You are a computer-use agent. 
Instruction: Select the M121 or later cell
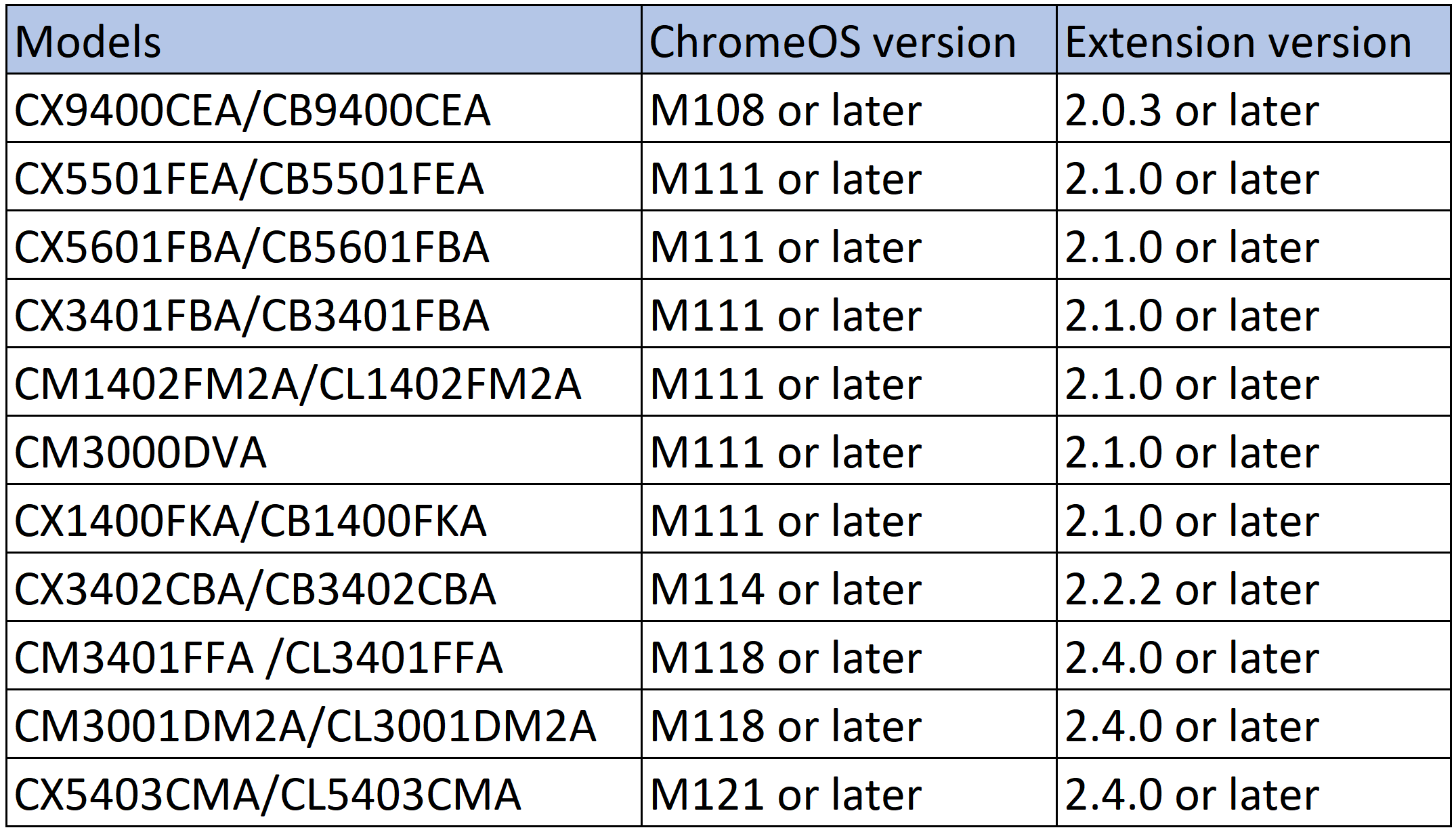pyautogui.click(x=849, y=793)
